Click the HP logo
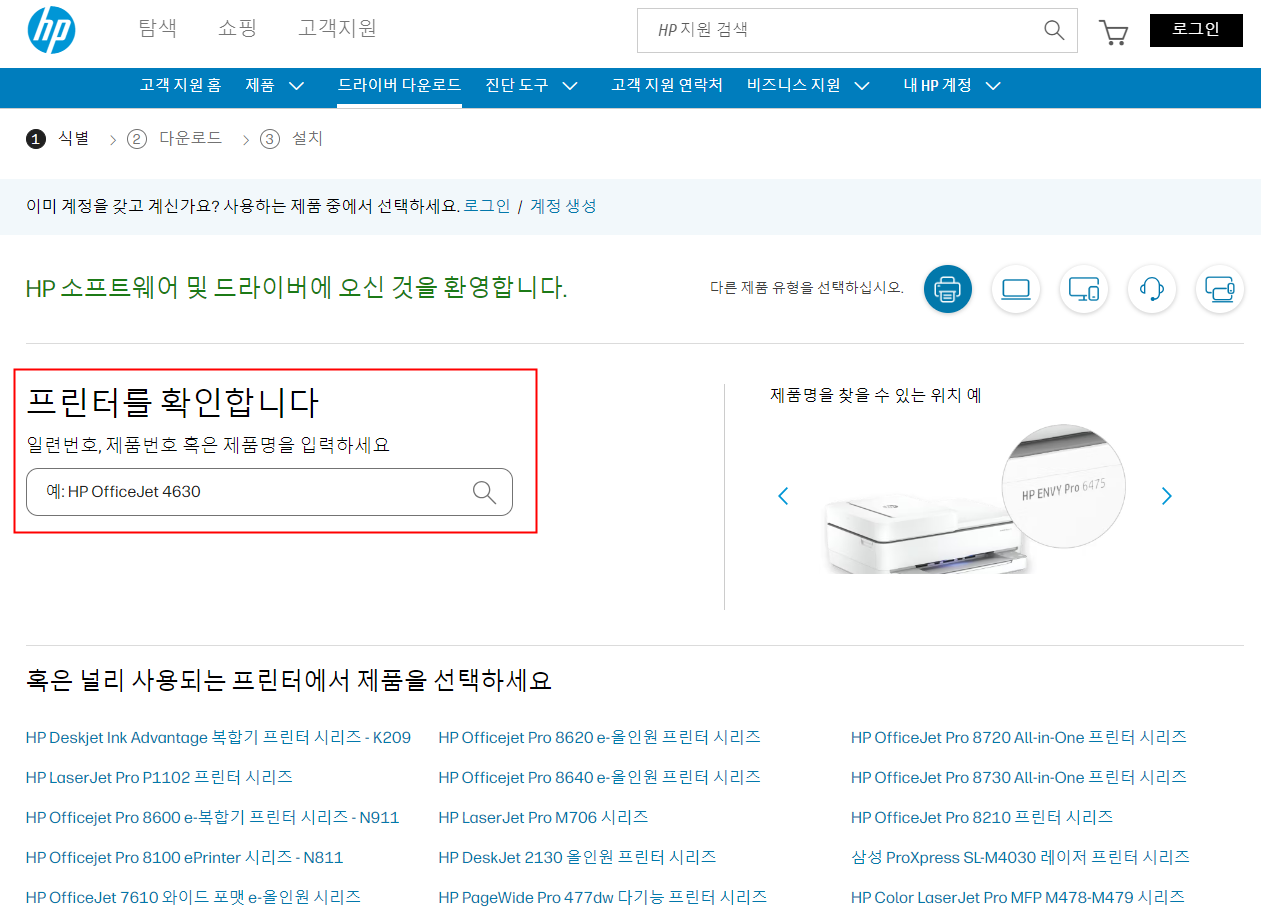The image size is (1261, 918). [x=51, y=29]
